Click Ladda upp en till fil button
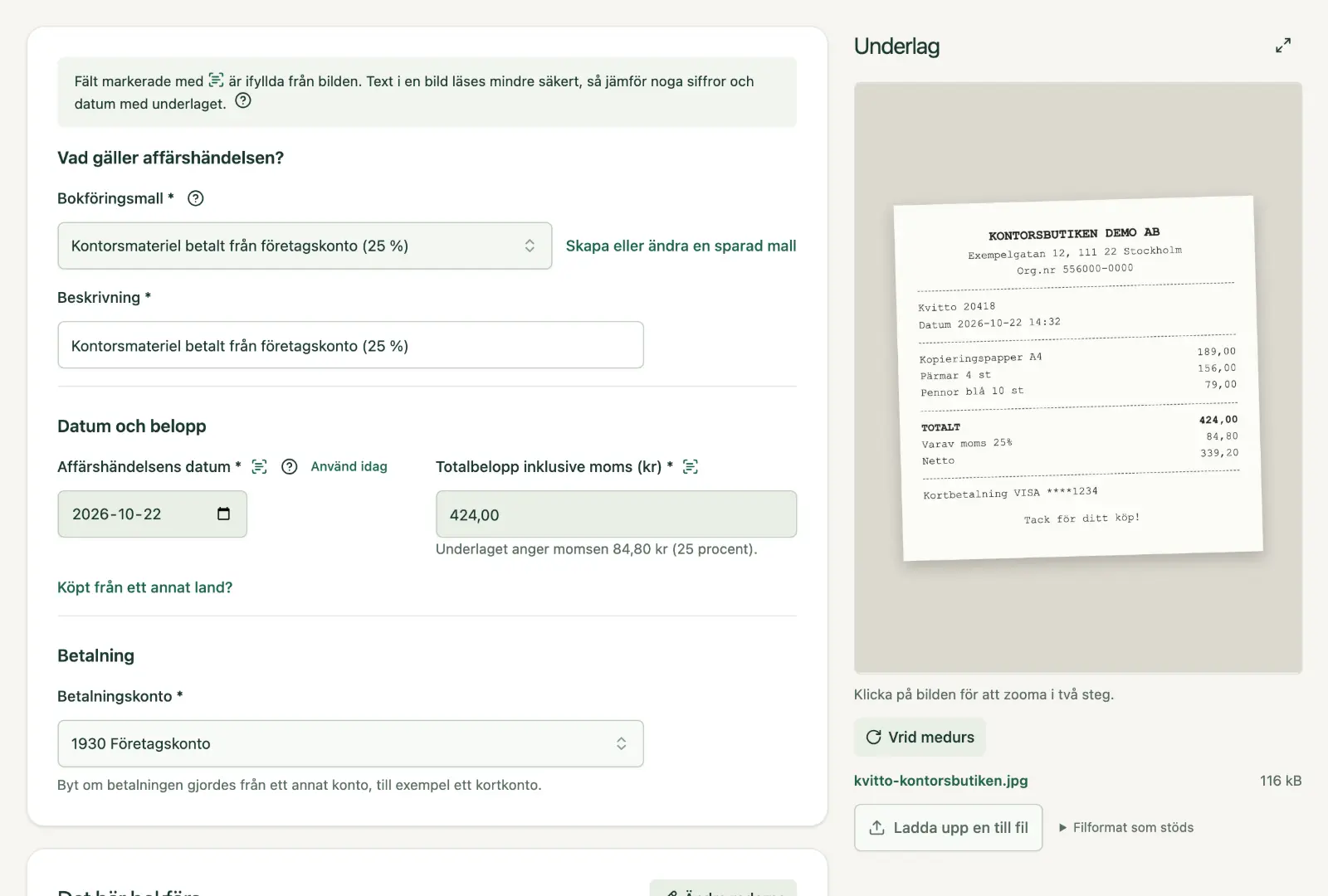Screen dimensions: 1328x896 point(948,827)
